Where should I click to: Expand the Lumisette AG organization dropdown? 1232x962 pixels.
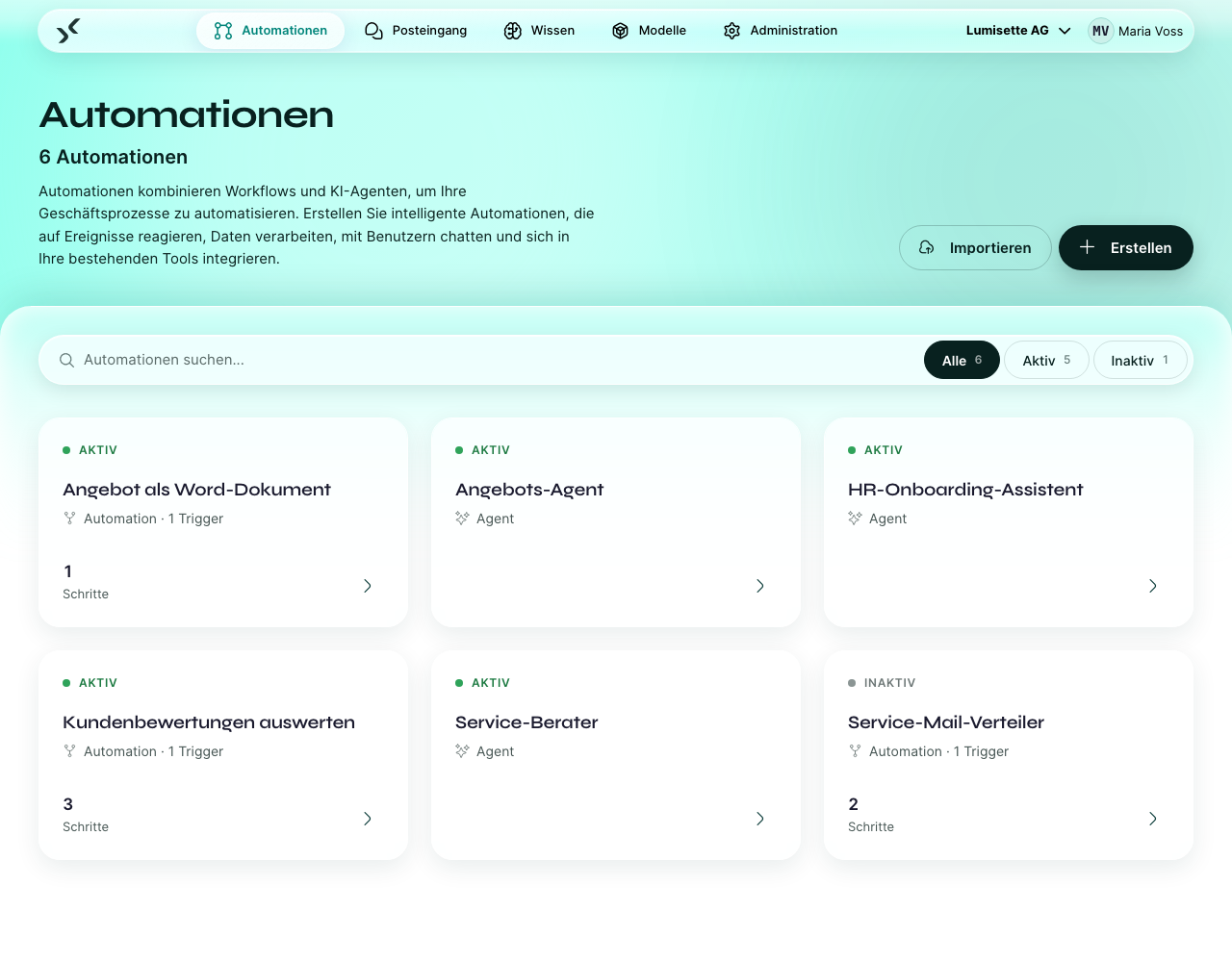point(1018,31)
